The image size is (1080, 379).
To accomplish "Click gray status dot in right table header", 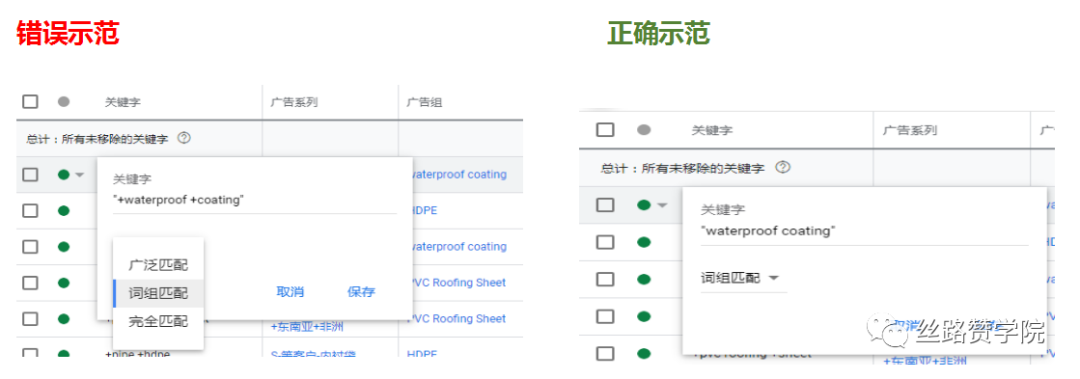I will click(645, 130).
